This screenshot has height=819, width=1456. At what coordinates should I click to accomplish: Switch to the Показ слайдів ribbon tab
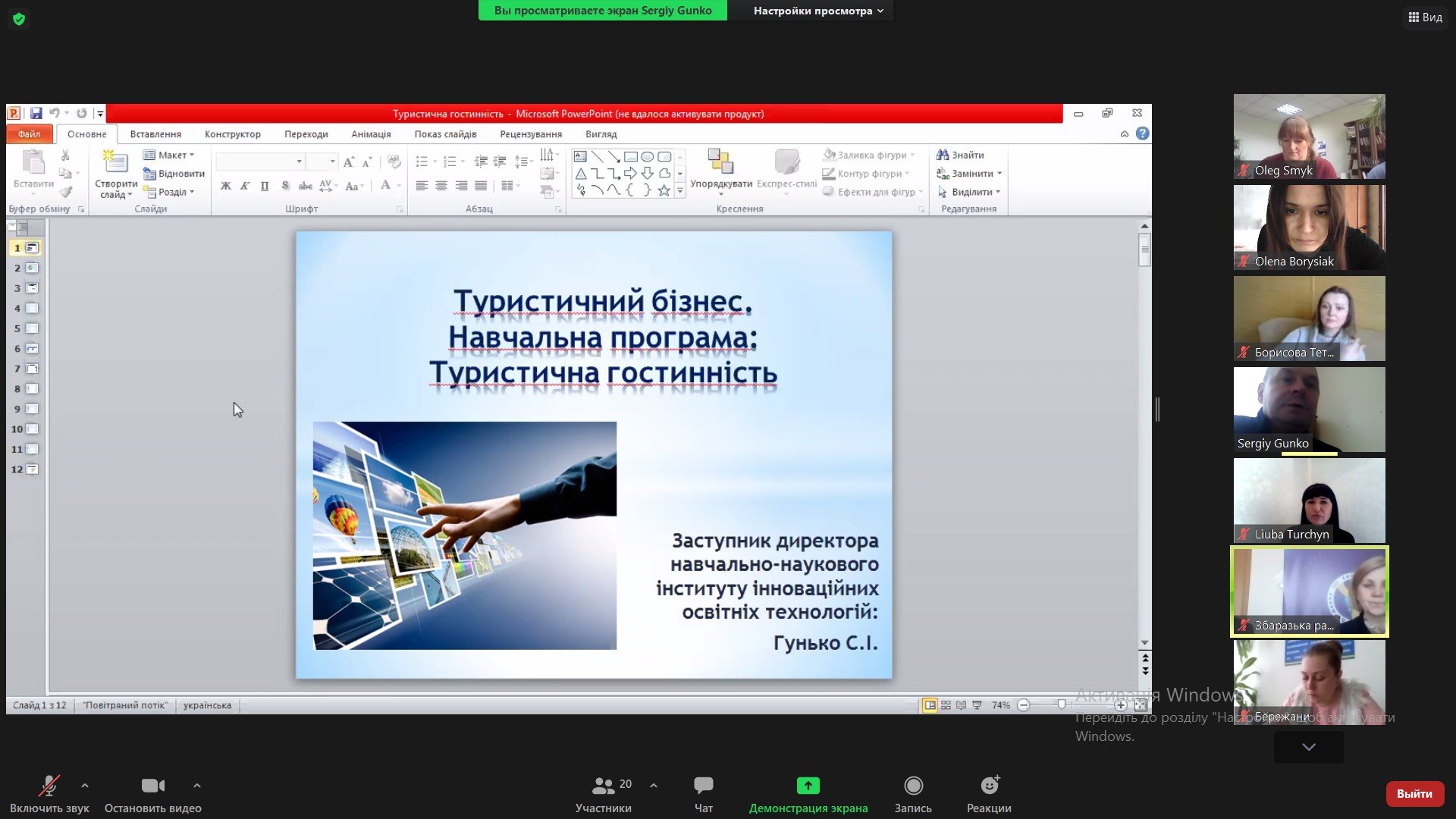(x=445, y=134)
